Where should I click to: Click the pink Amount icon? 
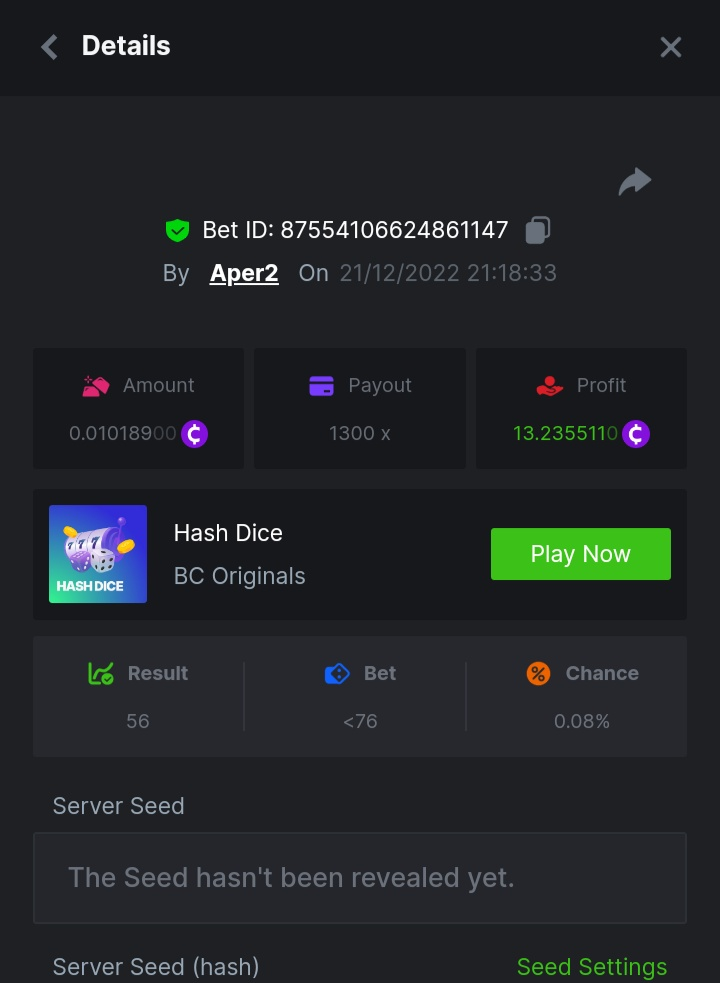coord(96,386)
